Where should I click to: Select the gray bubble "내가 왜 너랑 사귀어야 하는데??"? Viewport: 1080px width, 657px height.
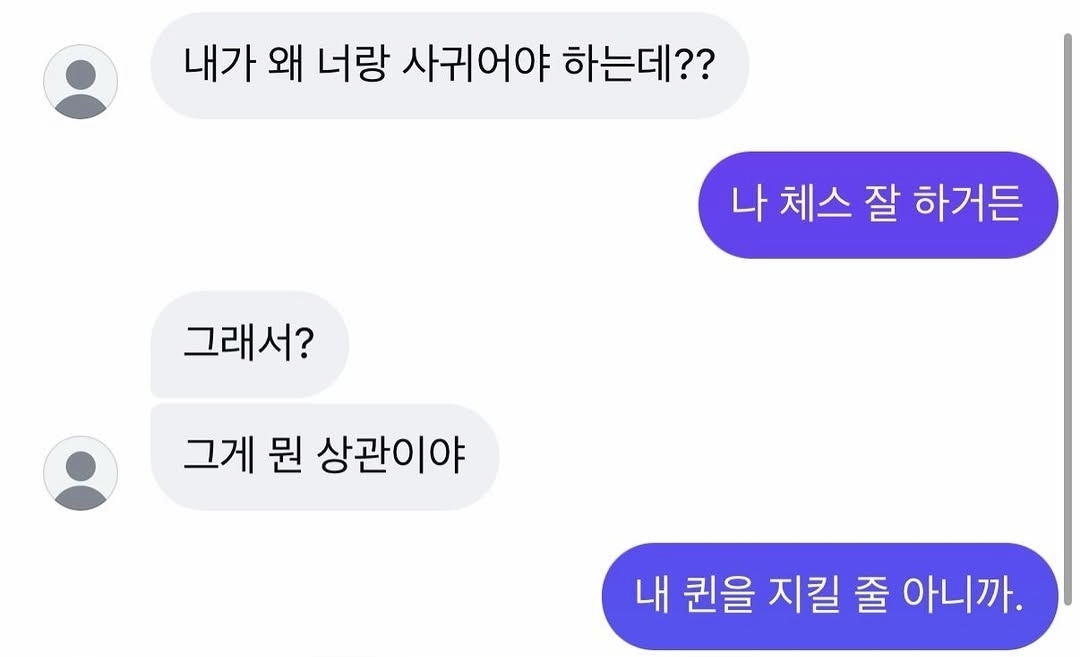(449, 65)
